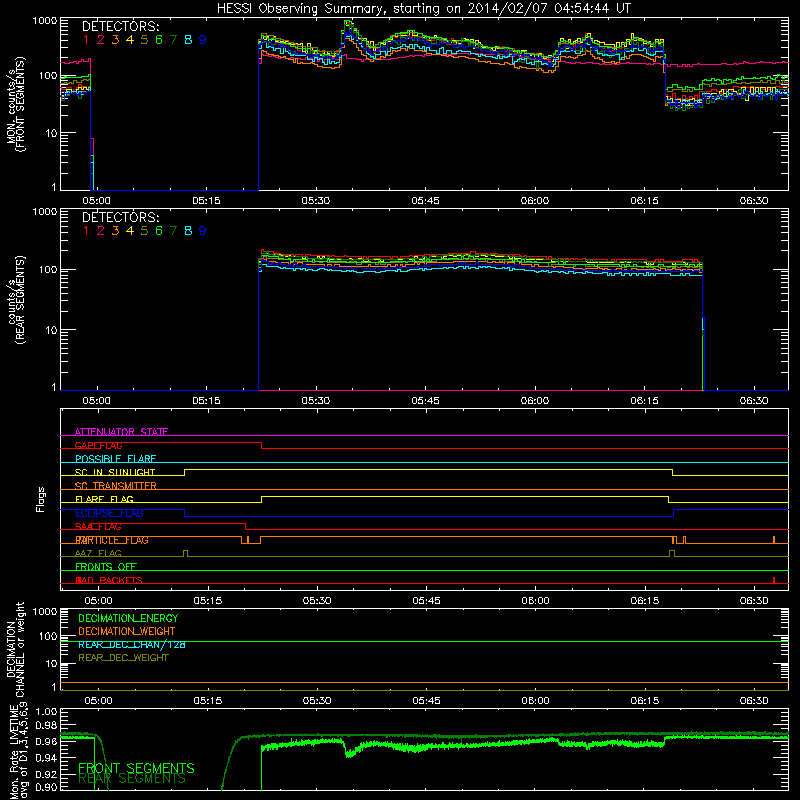Click detector 1 in rear segments legend
The height and width of the screenshot is (800, 800).
(x=86, y=231)
